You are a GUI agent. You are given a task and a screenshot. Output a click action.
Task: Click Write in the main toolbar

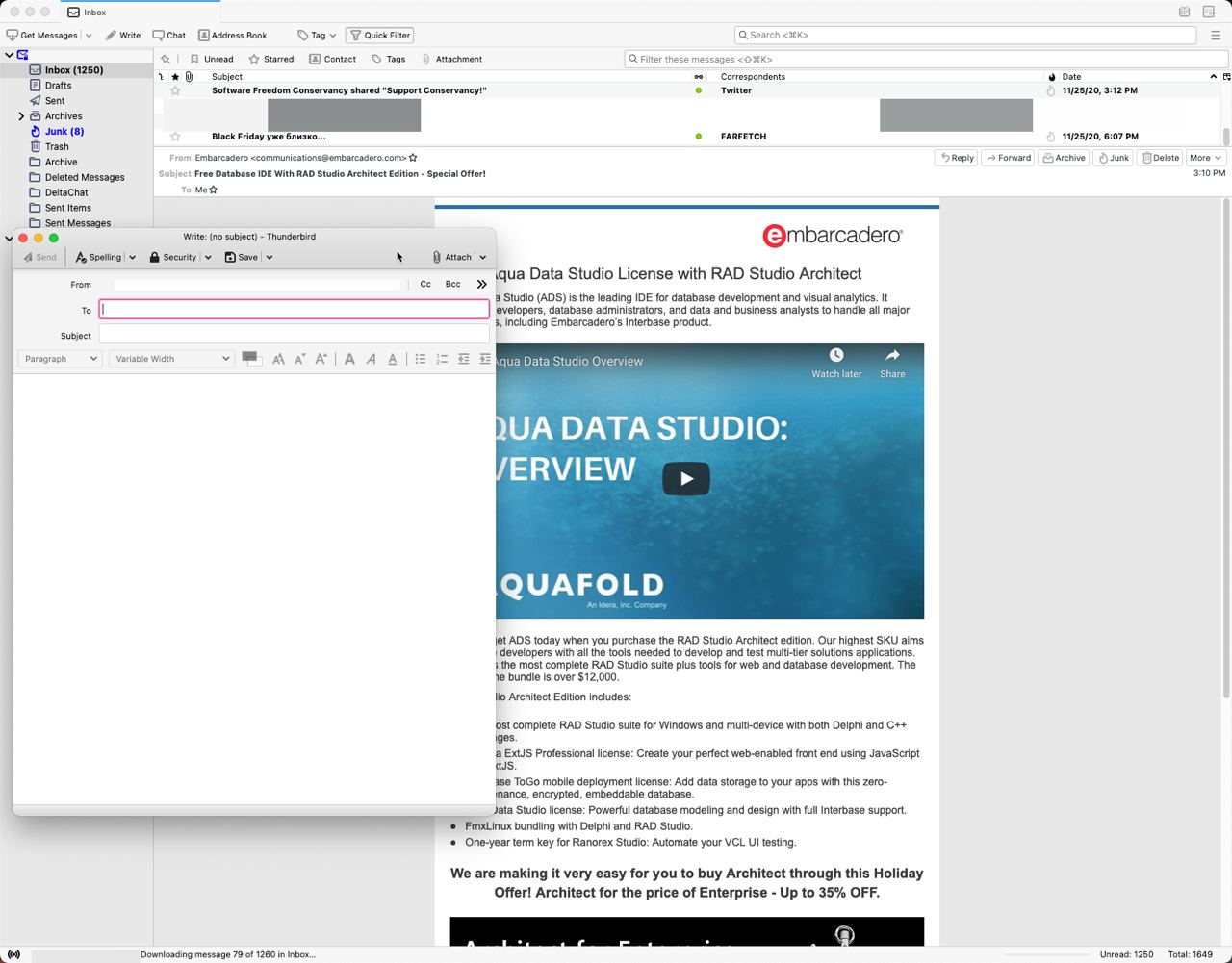(123, 35)
